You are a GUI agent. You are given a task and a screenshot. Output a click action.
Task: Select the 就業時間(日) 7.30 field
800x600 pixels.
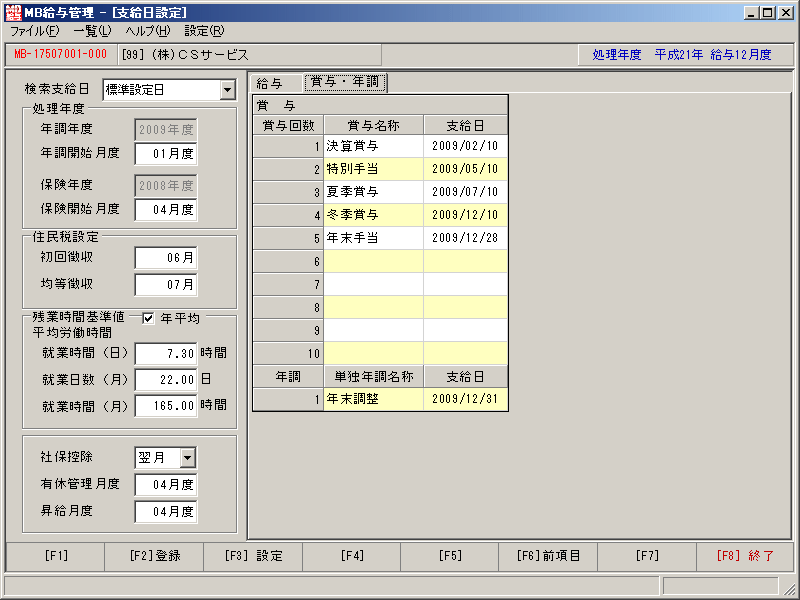pos(166,354)
